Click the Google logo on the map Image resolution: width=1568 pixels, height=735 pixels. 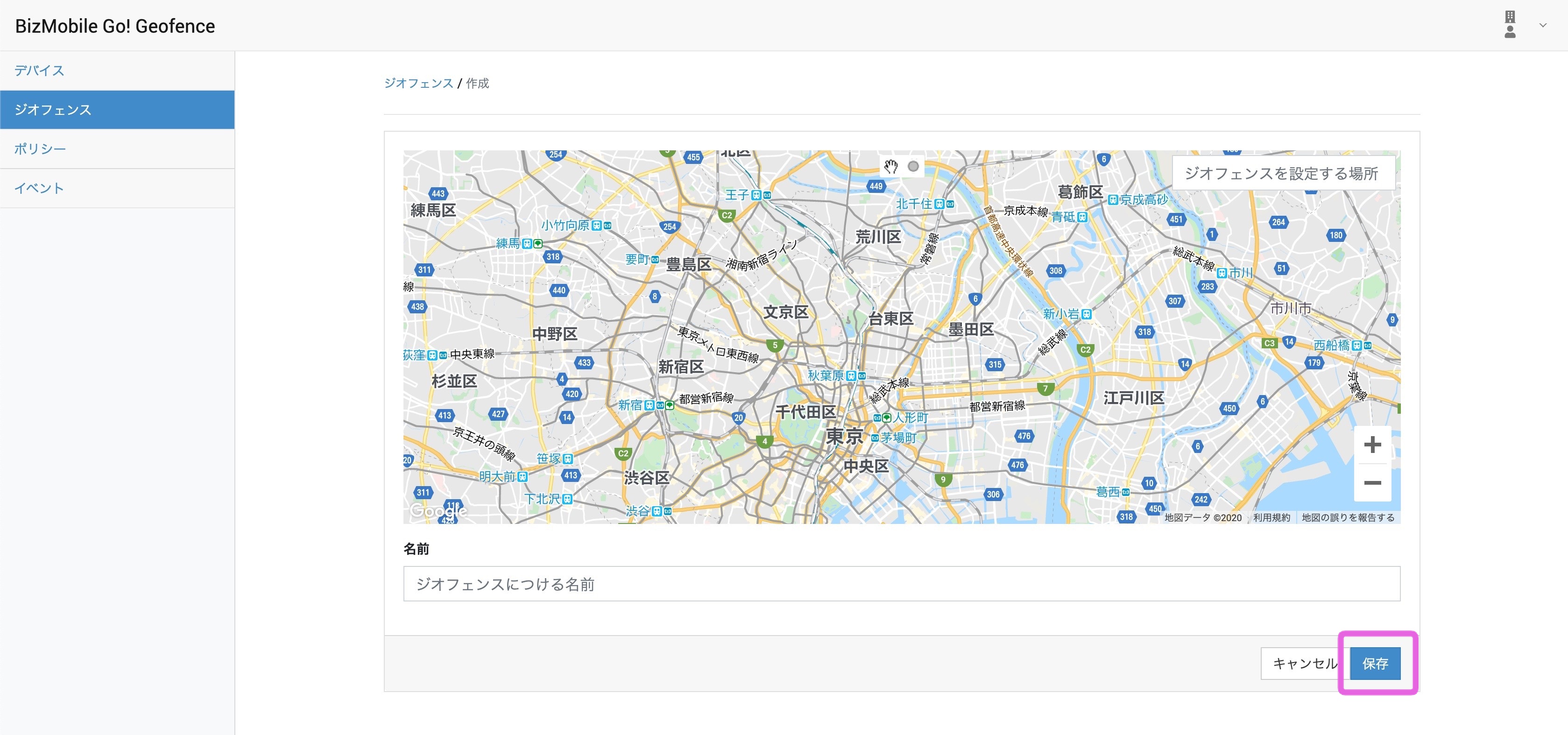click(438, 510)
